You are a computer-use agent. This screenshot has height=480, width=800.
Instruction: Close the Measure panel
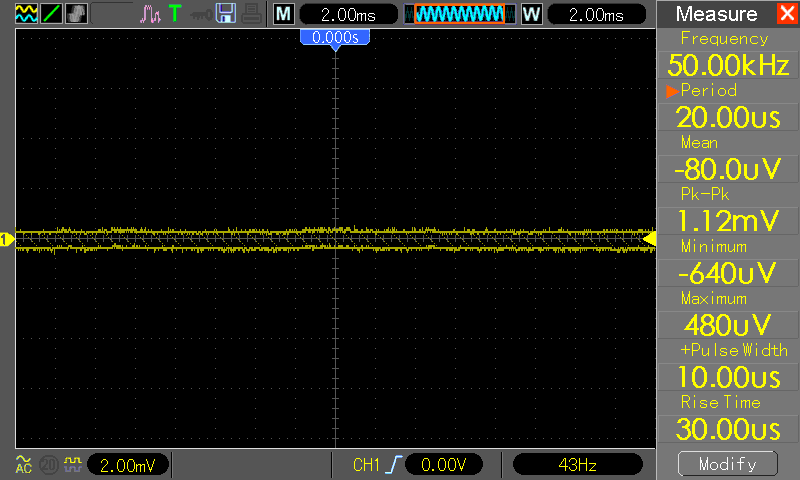coord(787,13)
